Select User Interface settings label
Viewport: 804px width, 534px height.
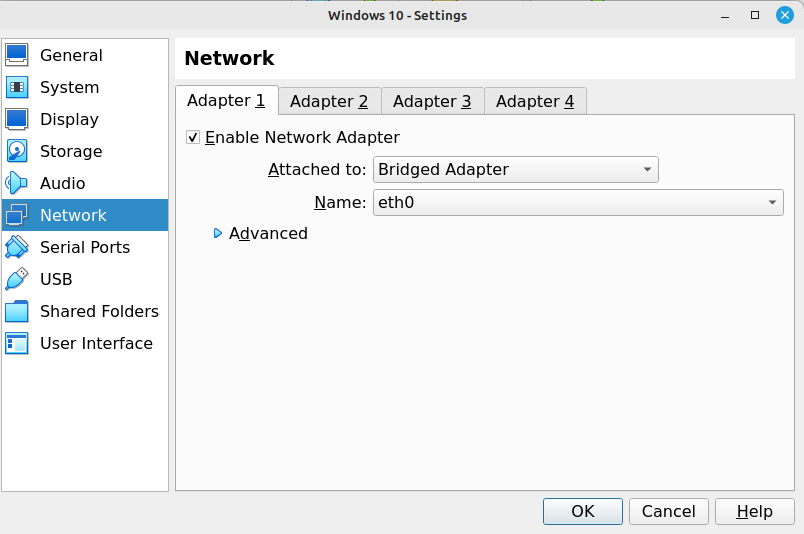(x=96, y=343)
